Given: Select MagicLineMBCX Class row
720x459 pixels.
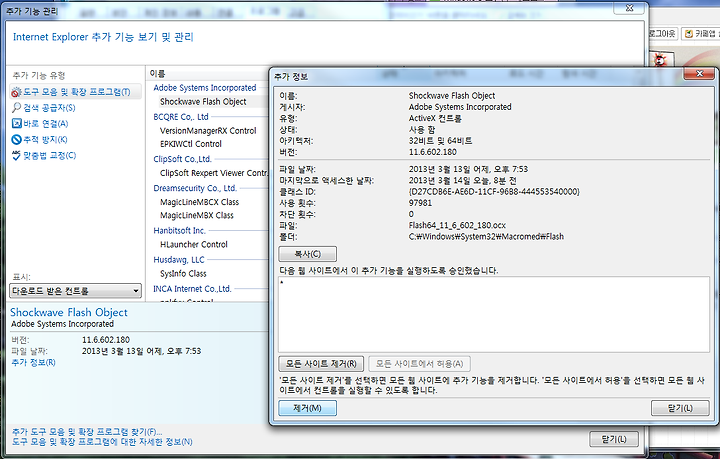Looking at the screenshot, I should (x=199, y=202).
